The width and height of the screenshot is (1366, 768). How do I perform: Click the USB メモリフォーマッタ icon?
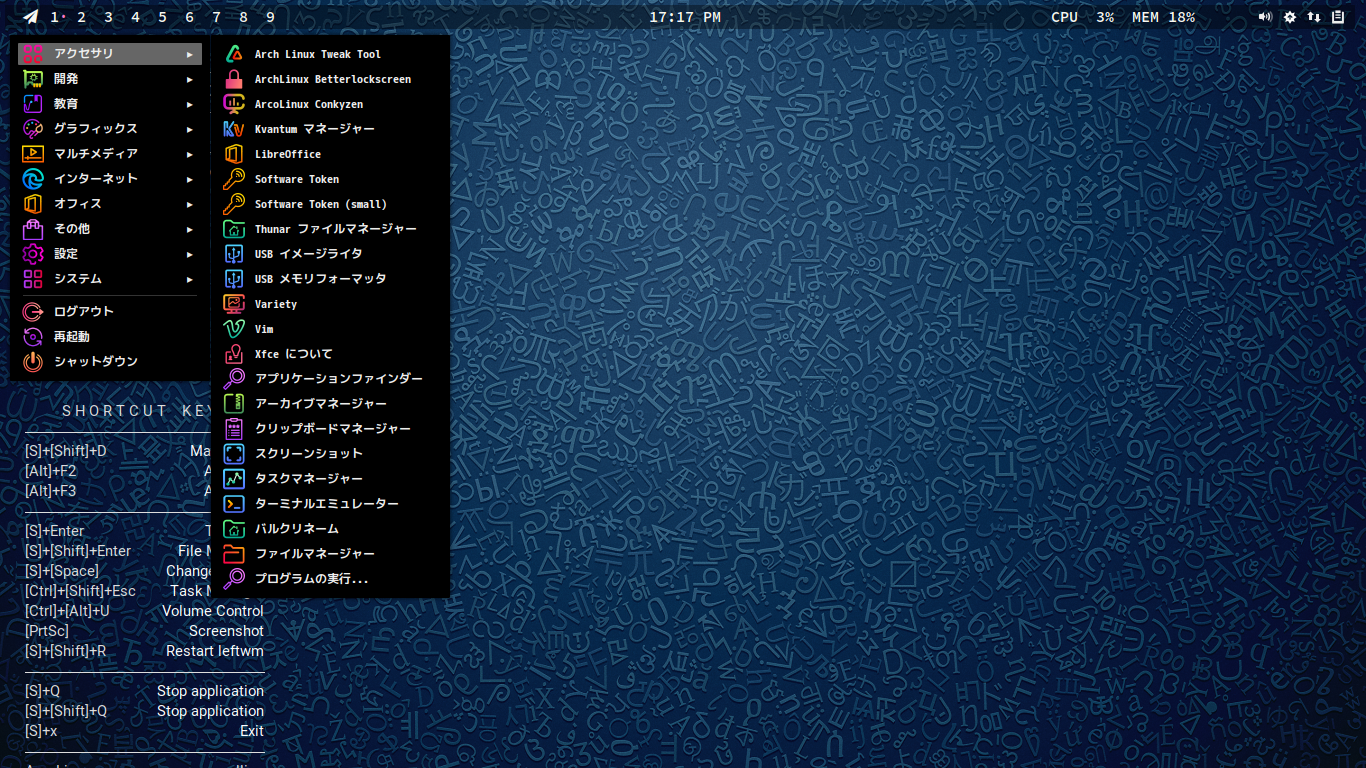pyautogui.click(x=234, y=279)
